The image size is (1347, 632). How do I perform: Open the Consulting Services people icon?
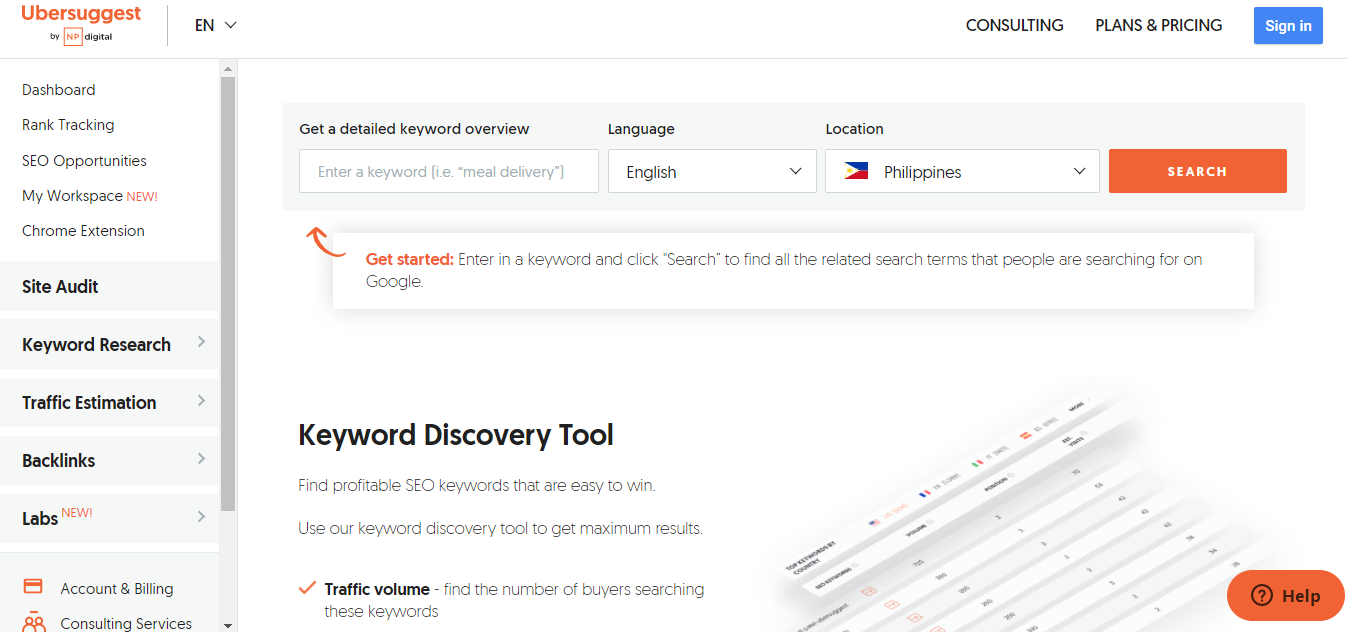coord(34,622)
